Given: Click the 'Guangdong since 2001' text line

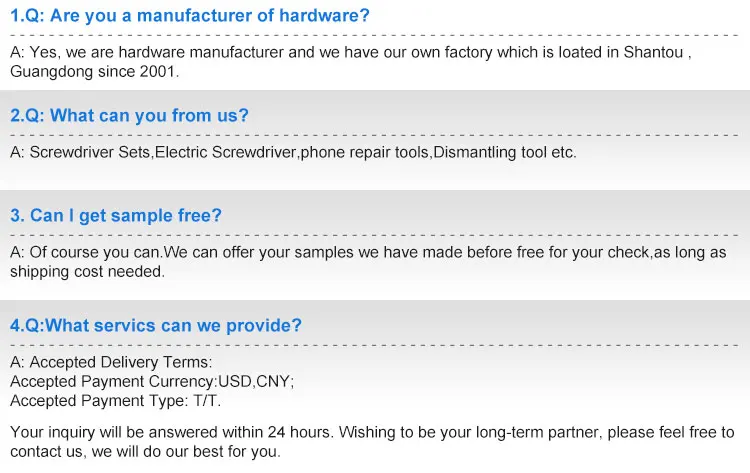Looking at the screenshot, I should [95, 72].
